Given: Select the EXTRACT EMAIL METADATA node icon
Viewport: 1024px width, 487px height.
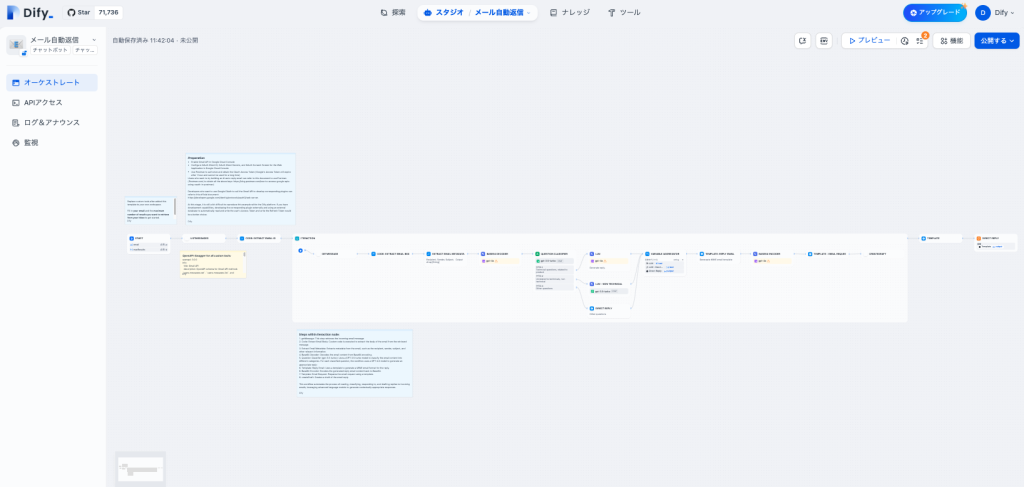Looking at the screenshot, I should point(429,253).
